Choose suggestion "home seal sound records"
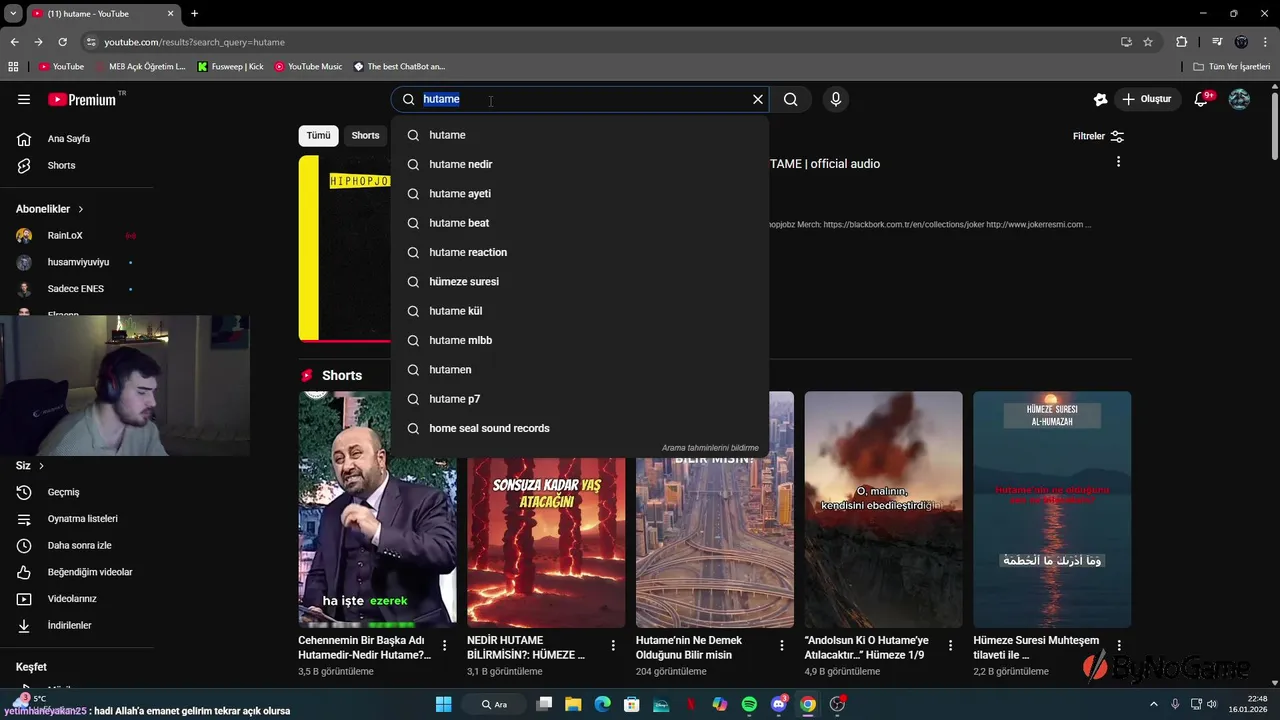1280x720 pixels. click(580, 428)
